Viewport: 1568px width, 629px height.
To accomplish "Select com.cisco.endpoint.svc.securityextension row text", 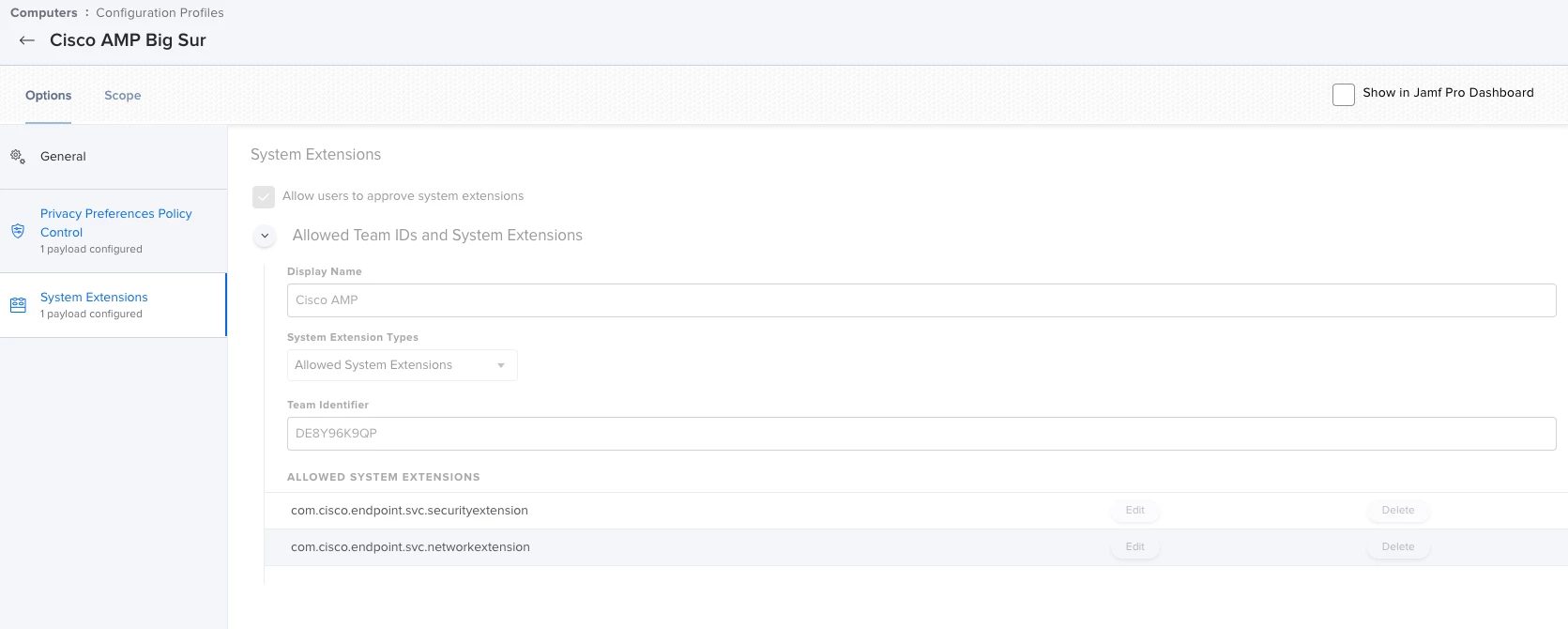I will tap(409, 511).
